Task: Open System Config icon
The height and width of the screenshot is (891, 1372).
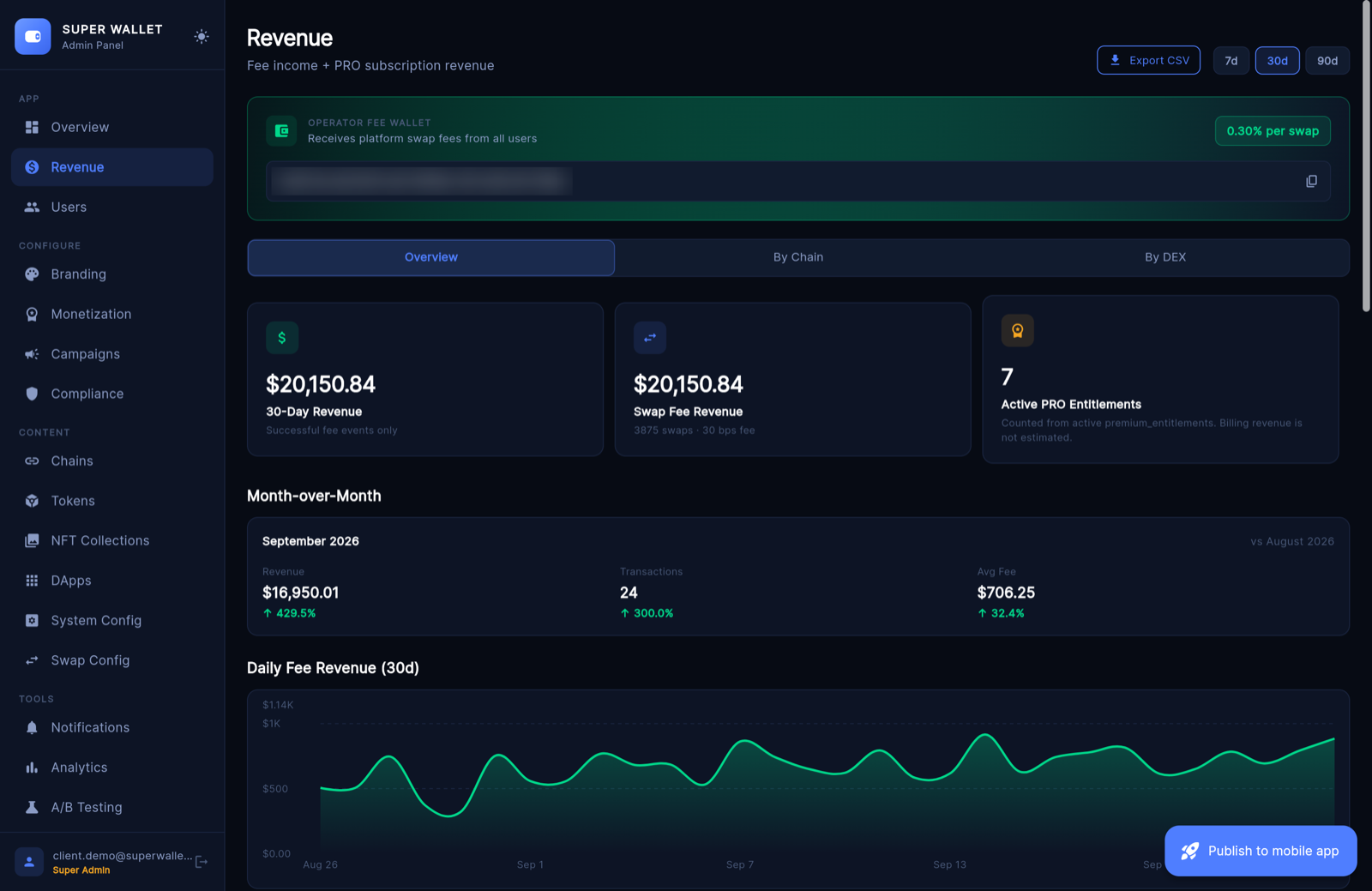Action: (32, 620)
